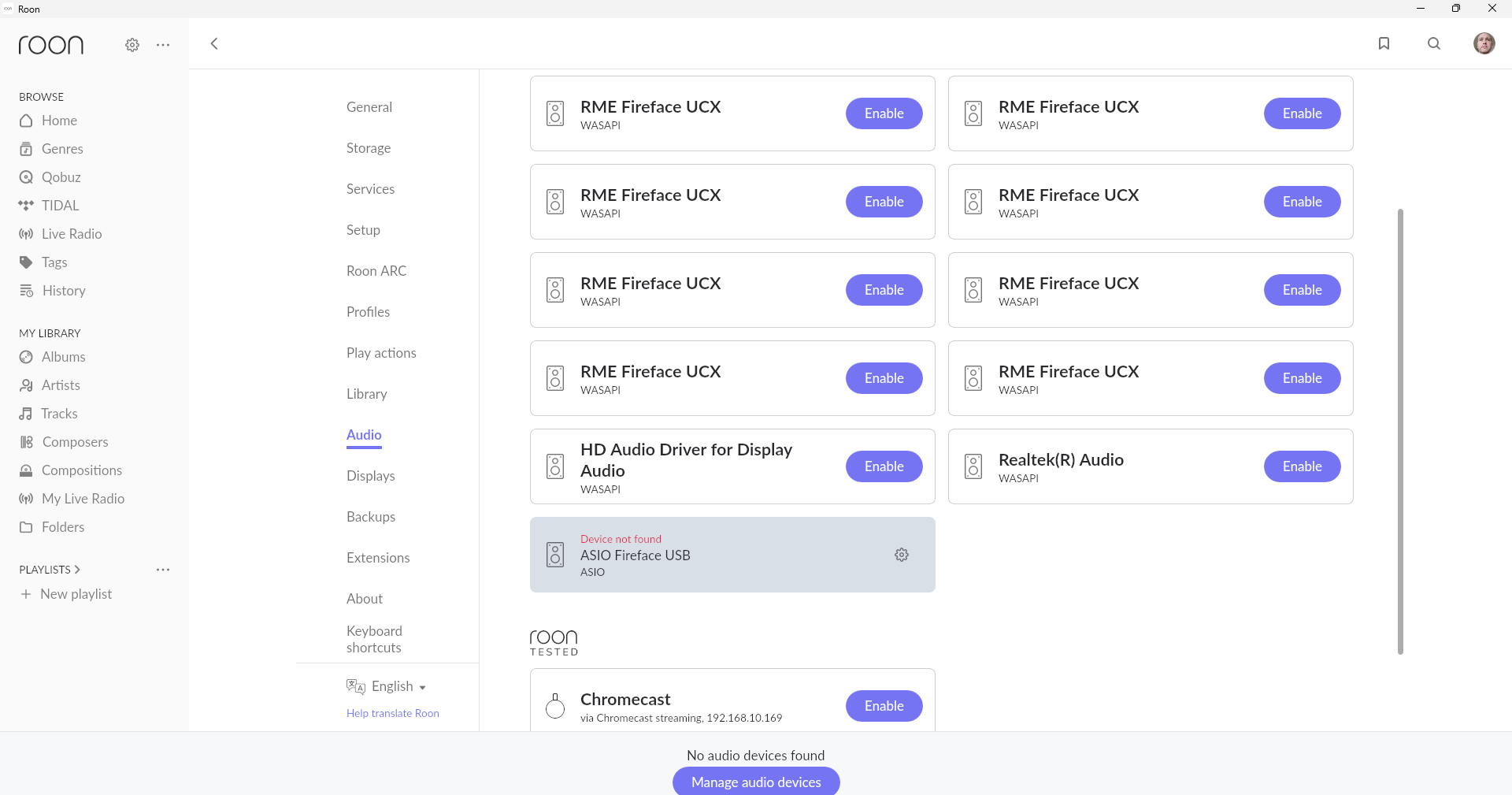Enable HD Audio Driver for Display Audio
Screen dimensions: 1512x795
tap(884, 466)
